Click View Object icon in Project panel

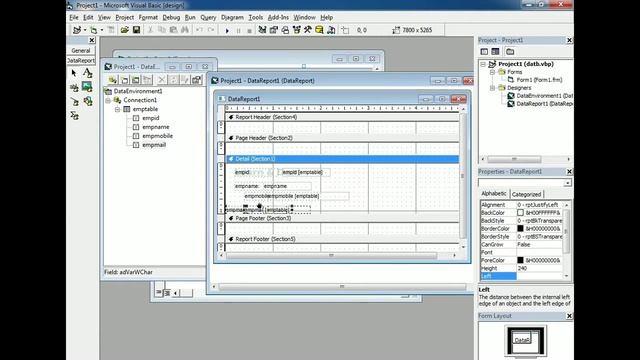(x=495, y=51)
